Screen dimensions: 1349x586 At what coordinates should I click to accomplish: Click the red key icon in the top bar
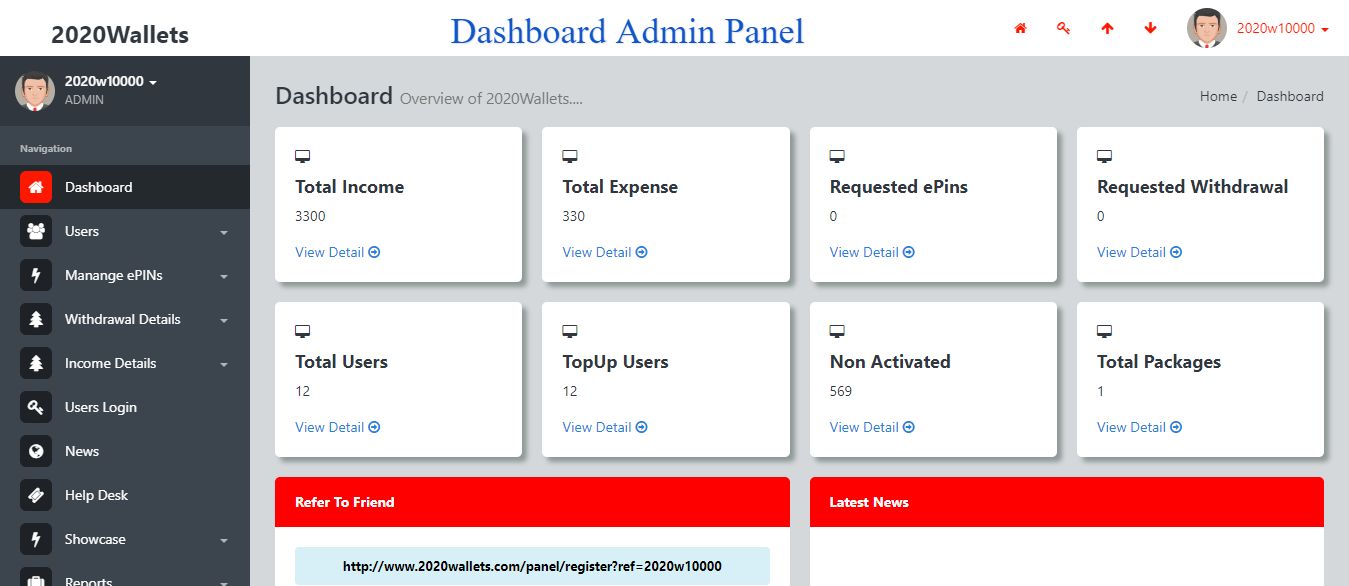coord(1063,28)
